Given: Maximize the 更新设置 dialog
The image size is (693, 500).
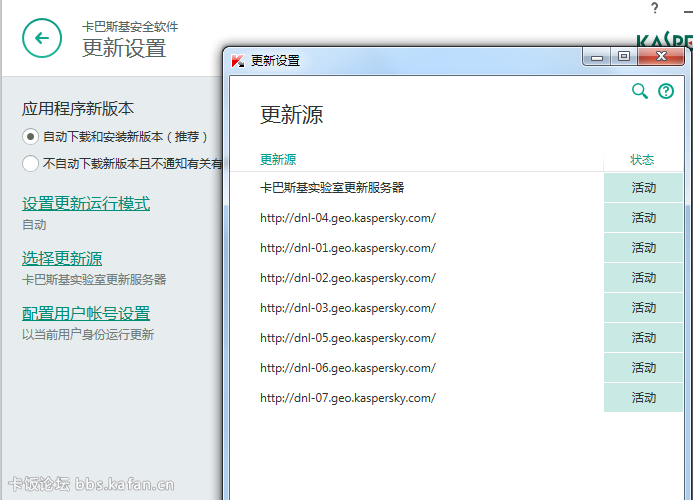Looking at the screenshot, I should (x=624, y=57).
